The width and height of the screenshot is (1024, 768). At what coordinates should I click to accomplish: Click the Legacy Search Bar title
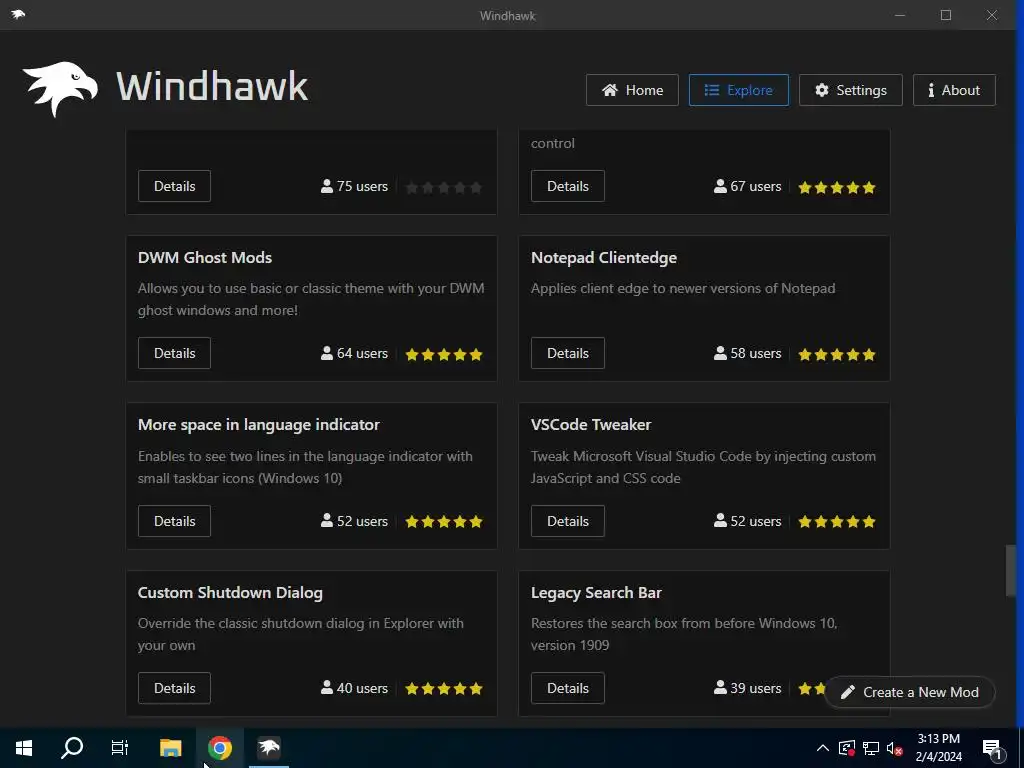pos(596,593)
